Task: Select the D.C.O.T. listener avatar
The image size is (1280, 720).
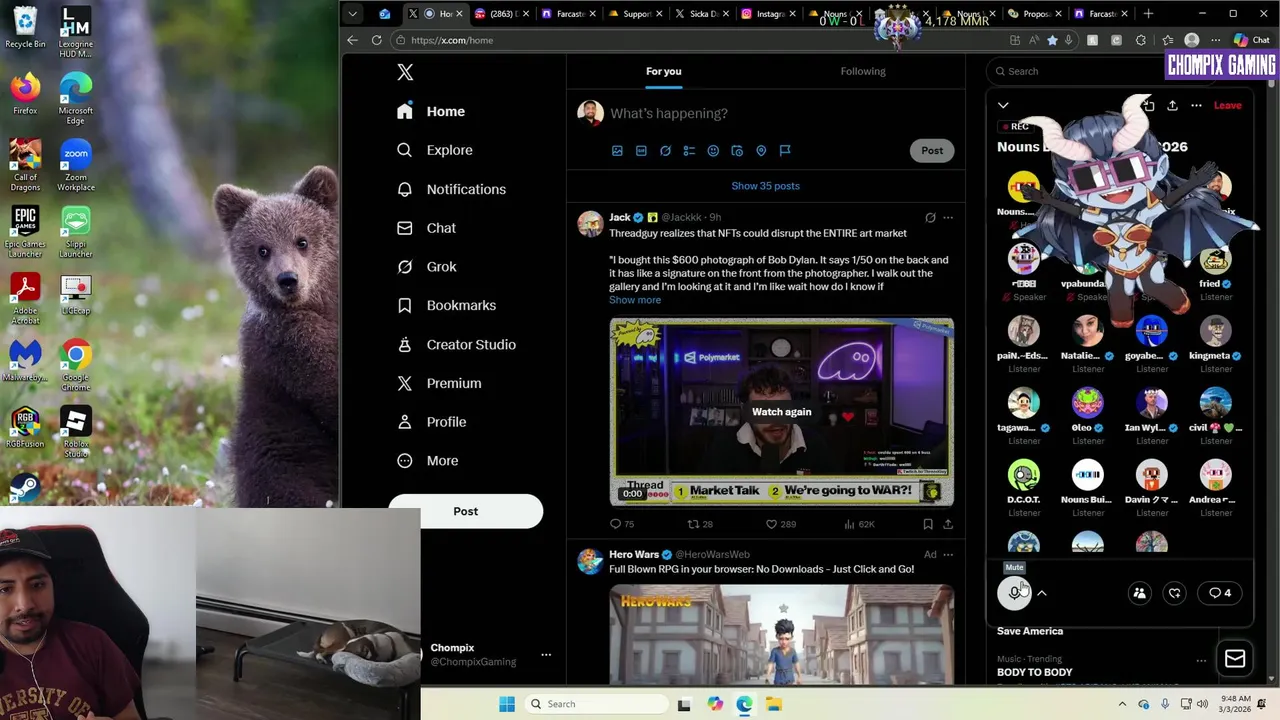Action: click(x=1024, y=475)
